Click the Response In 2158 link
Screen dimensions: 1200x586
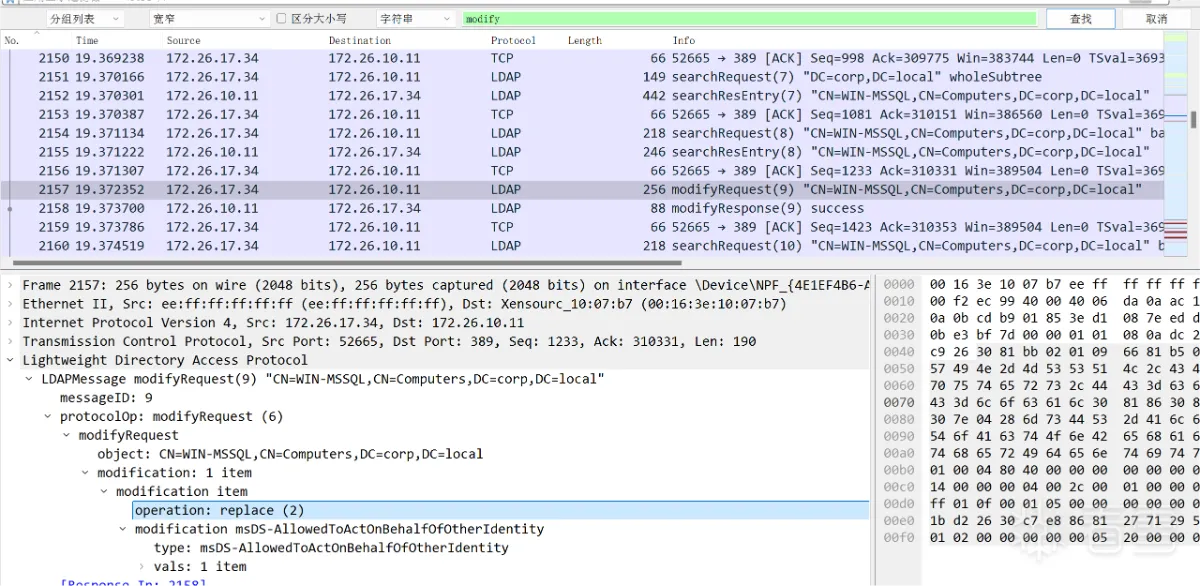(133, 582)
